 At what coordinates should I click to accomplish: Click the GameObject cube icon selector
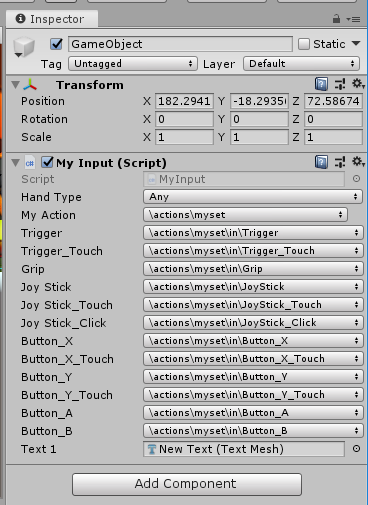(x=24, y=47)
